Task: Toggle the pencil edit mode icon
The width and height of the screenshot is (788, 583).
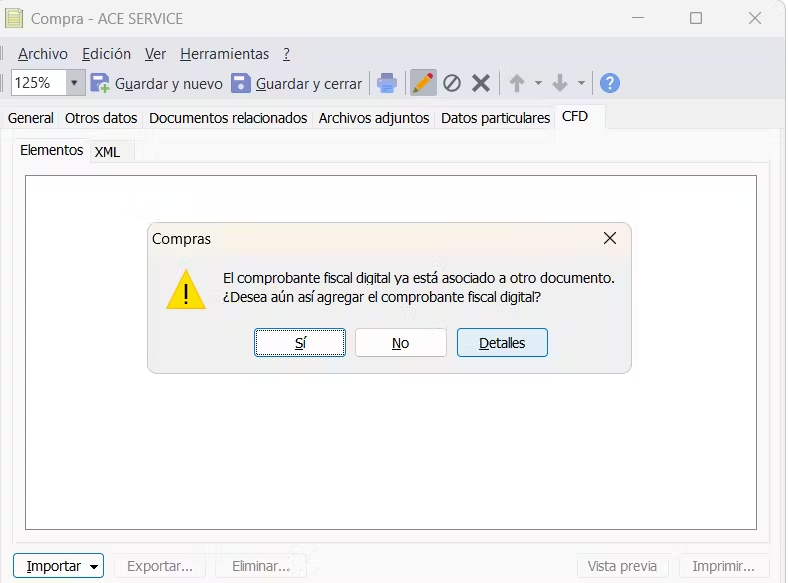Action: click(423, 83)
